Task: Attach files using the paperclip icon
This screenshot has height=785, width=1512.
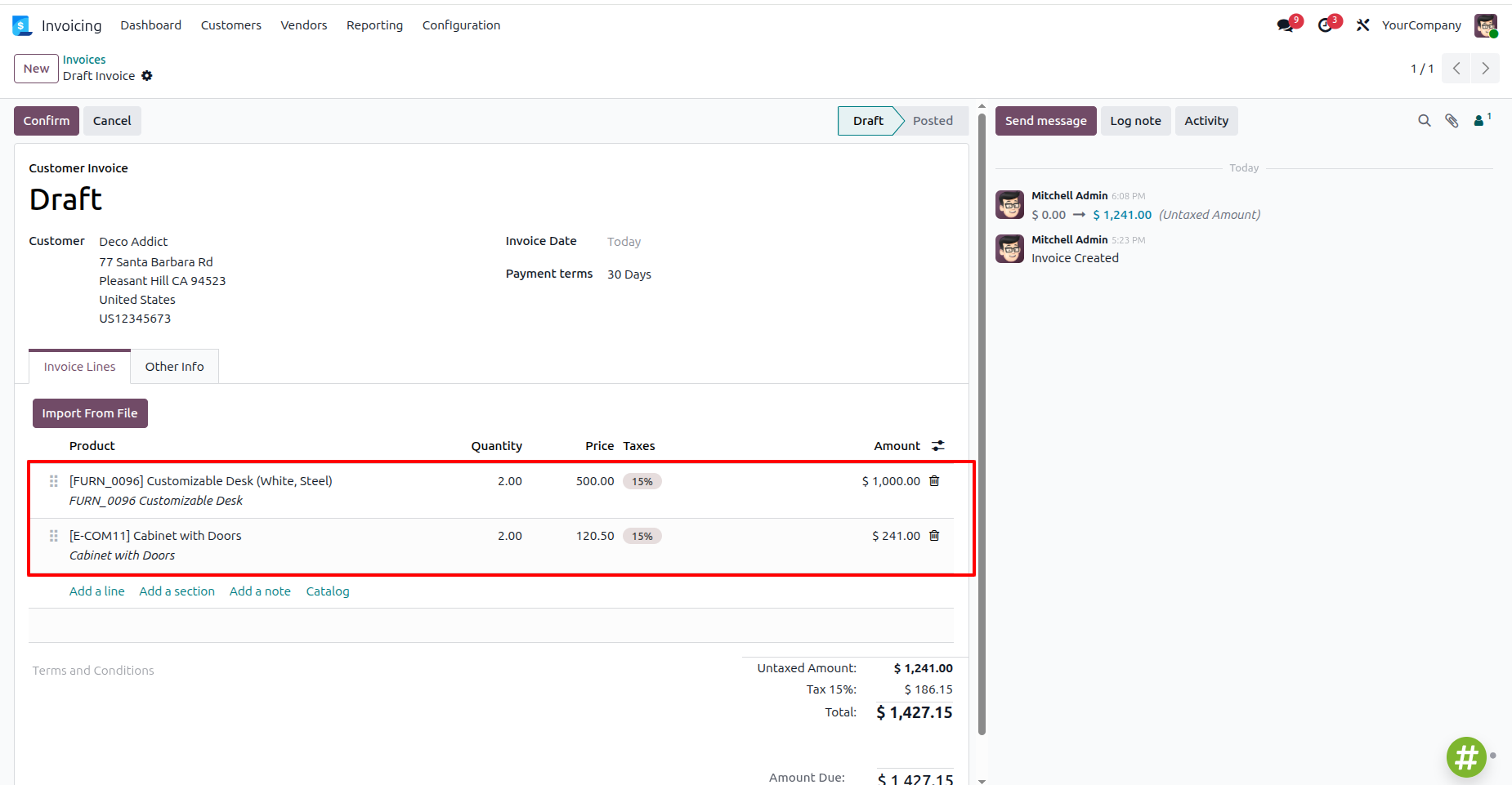Action: tap(1452, 121)
